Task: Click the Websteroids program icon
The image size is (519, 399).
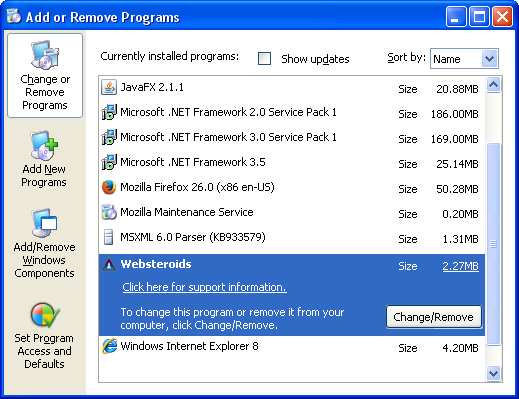Action: pos(109,265)
